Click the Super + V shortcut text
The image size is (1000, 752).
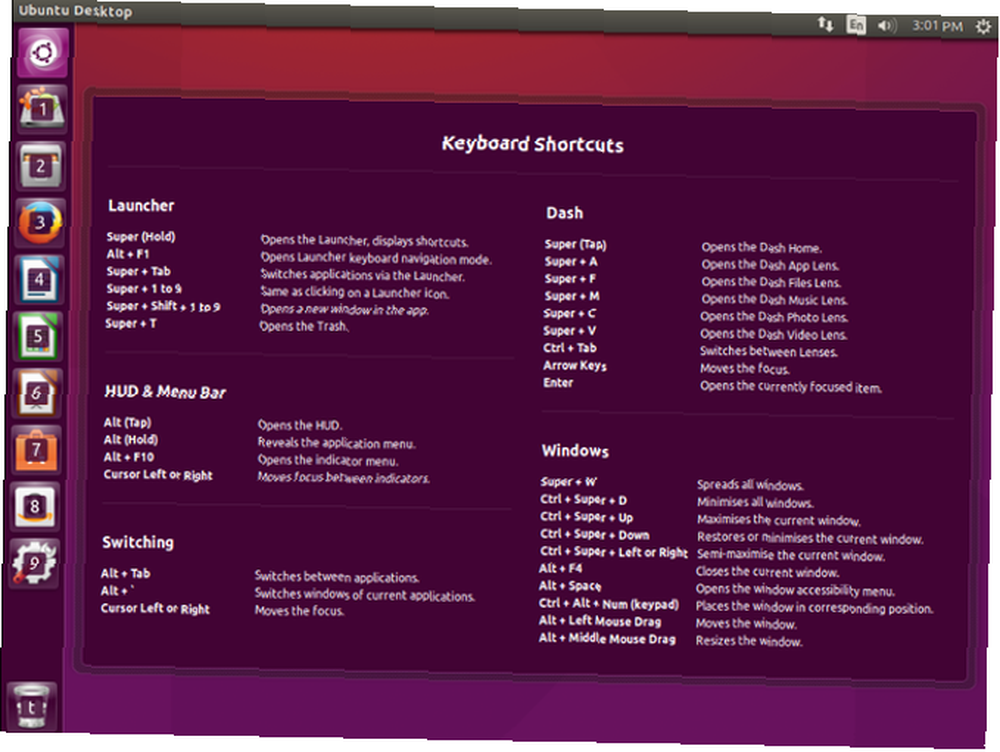point(570,330)
